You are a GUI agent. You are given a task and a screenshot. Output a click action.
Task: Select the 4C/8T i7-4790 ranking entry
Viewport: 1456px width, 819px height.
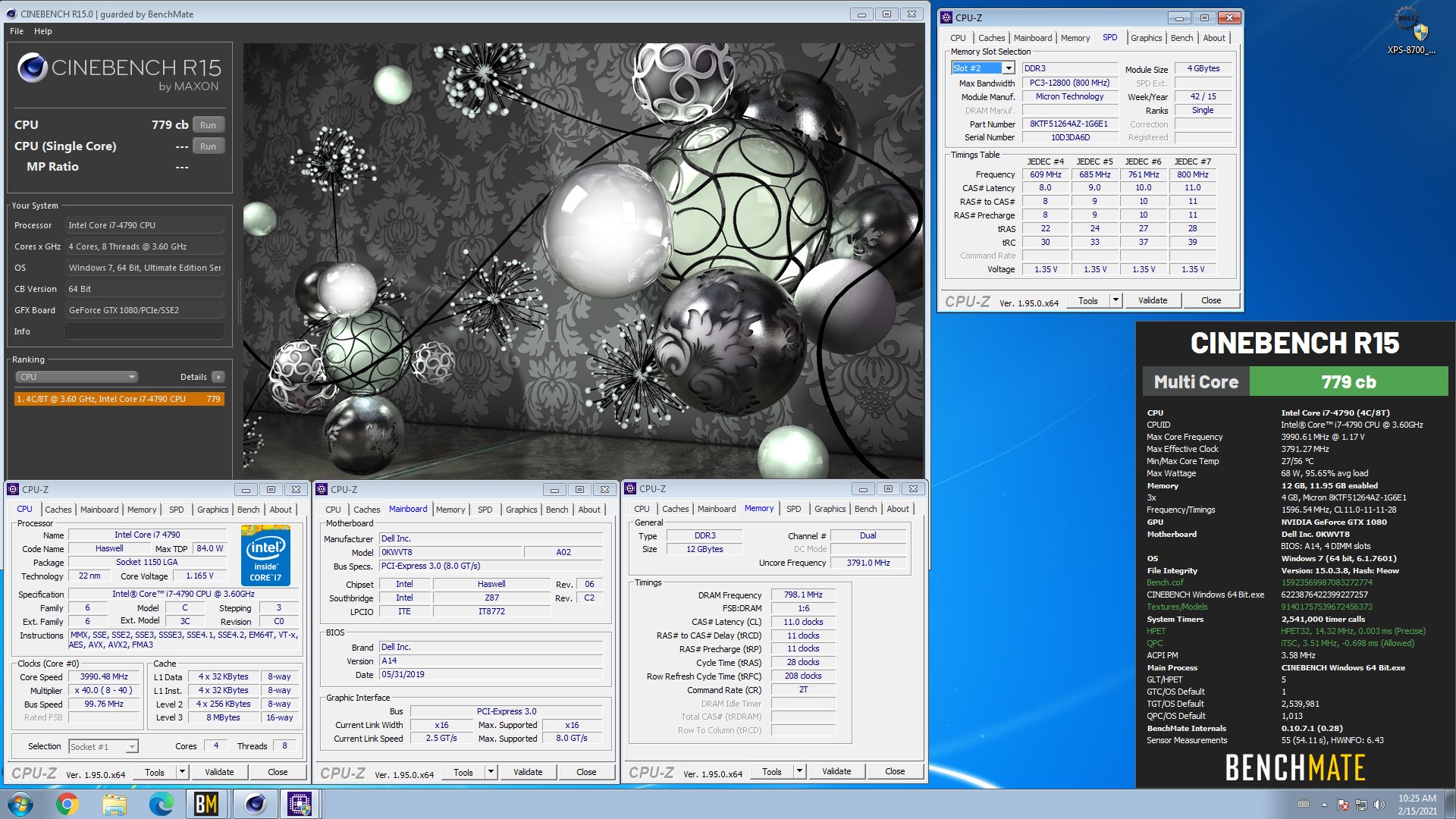(x=119, y=399)
